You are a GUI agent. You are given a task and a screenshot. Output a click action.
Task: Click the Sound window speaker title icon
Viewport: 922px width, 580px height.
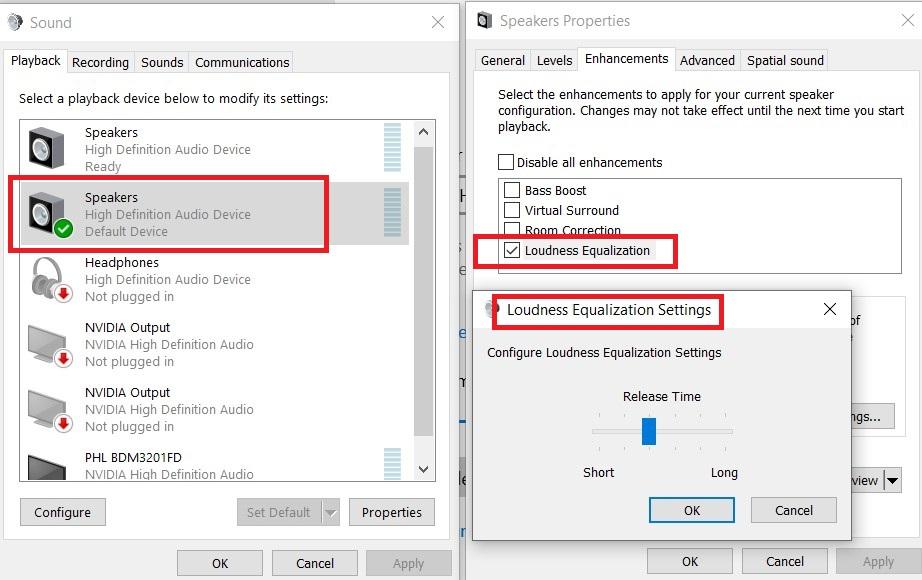click(x=15, y=22)
